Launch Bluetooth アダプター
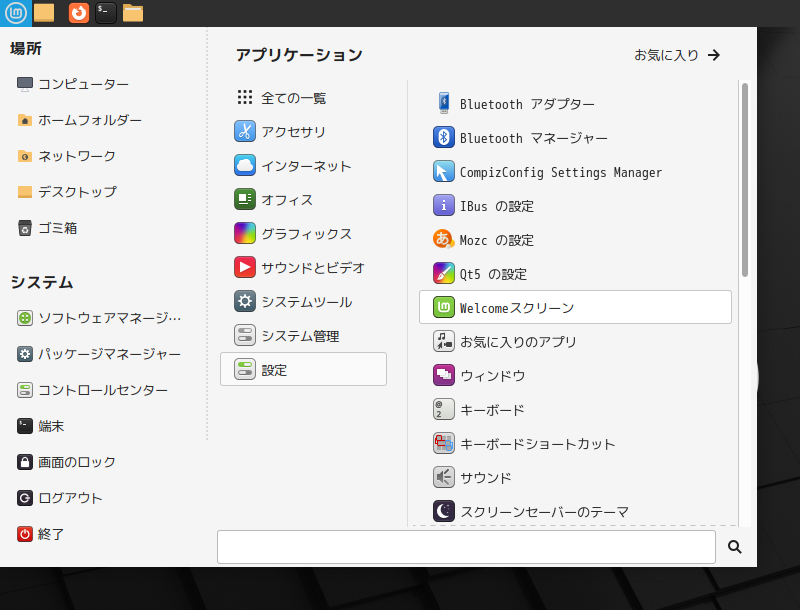Image resolution: width=800 pixels, height=610 pixels. 575,104
